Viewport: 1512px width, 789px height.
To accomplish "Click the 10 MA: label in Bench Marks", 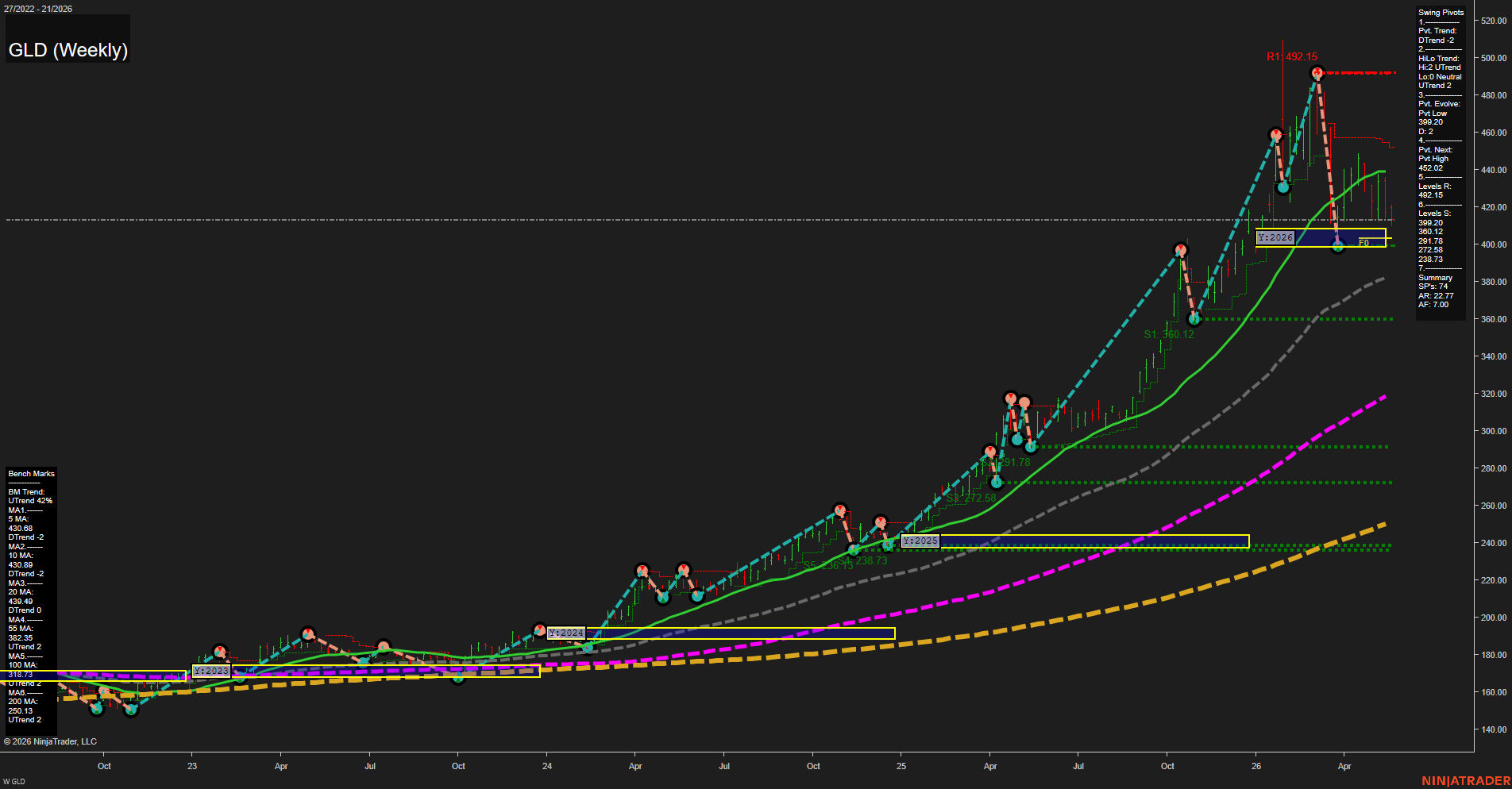I will coord(21,556).
